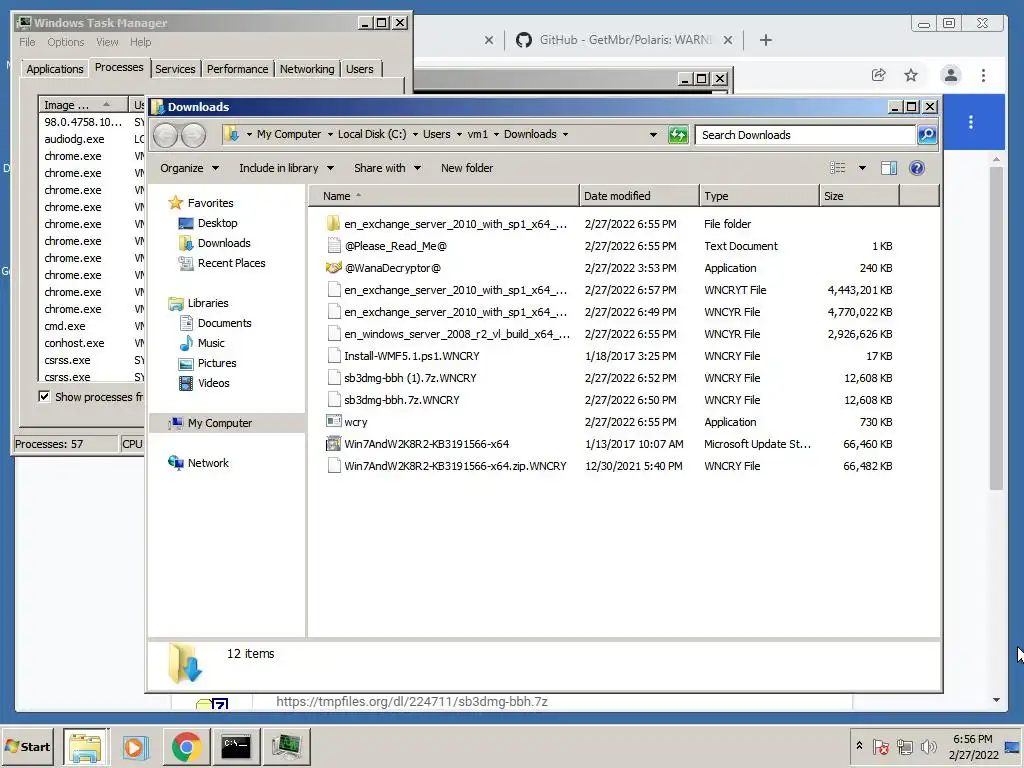Select sb3dmg-bbh.7z.WNCRY file row

[402, 400]
